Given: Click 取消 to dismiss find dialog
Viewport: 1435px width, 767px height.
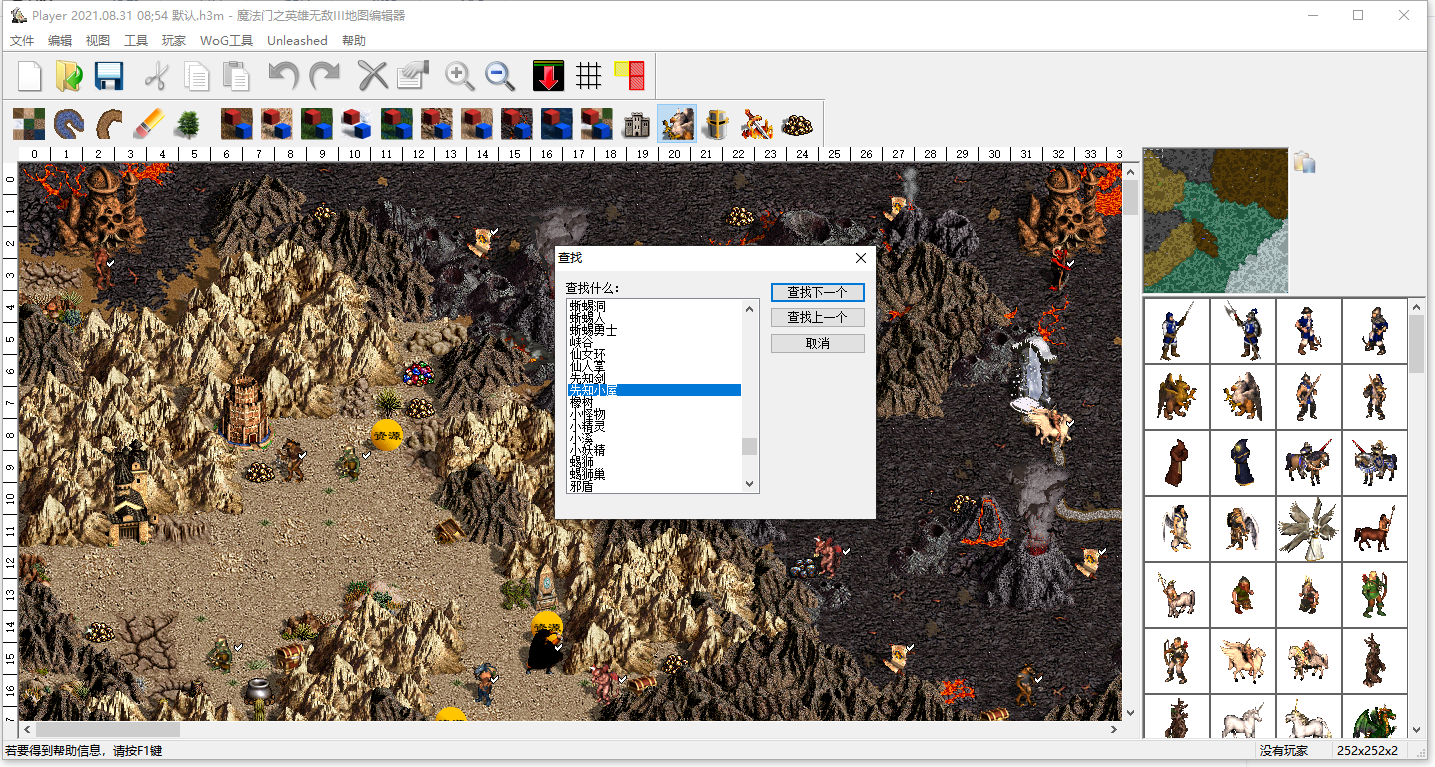Looking at the screenshot, I should click(818, 344).
